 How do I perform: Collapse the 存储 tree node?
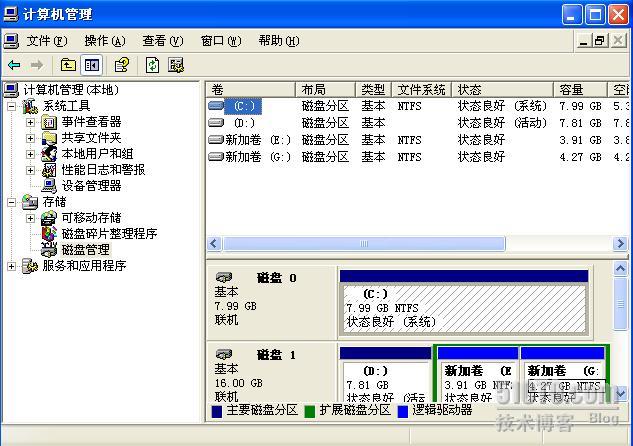(x=12, y=202)
